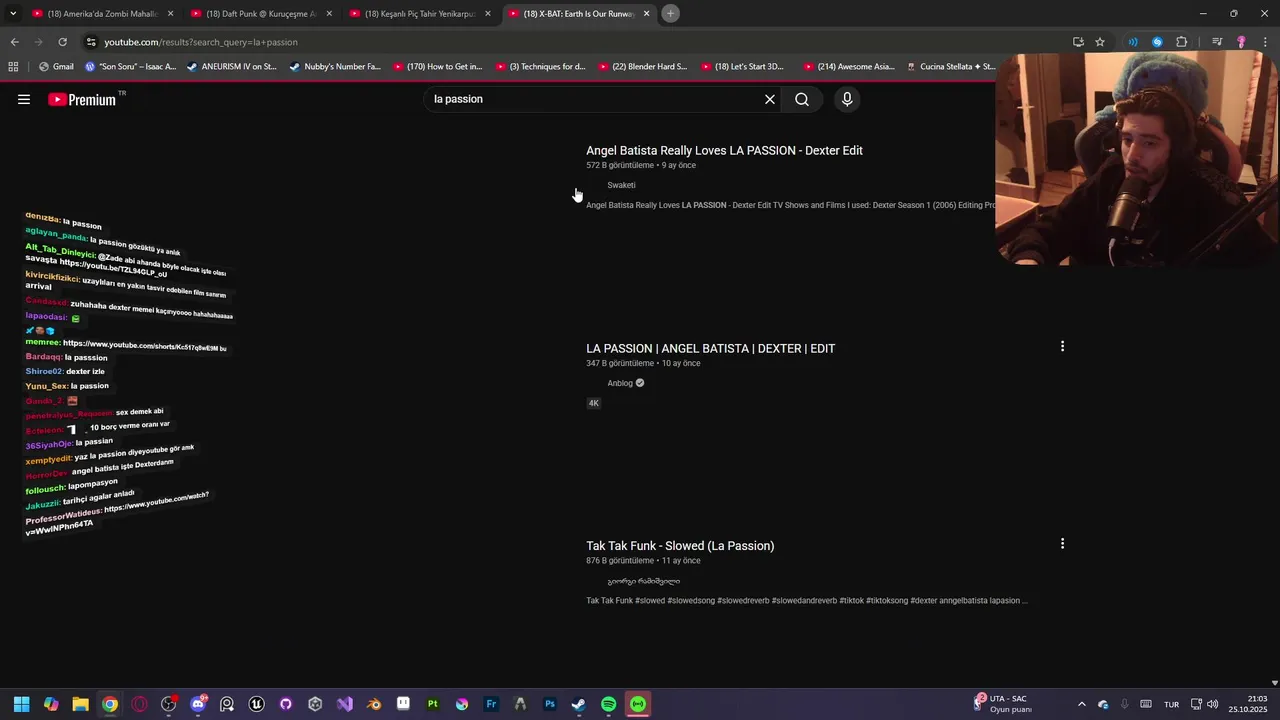Start voice search with microphone
This screenshot has height=720, width=1280.
pyautogui.click(x=847, y=99)
